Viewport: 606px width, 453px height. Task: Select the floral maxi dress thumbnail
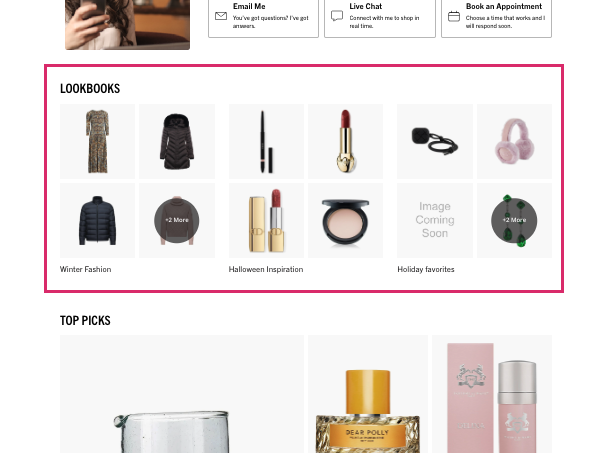pos(97,141)
